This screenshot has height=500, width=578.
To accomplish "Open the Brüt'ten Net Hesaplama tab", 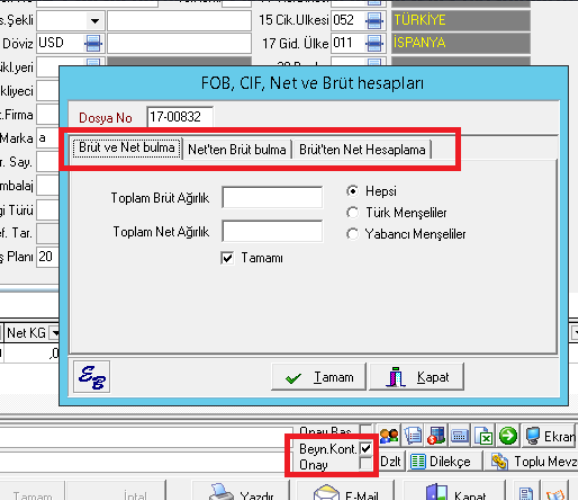I will tap(362, 150).
